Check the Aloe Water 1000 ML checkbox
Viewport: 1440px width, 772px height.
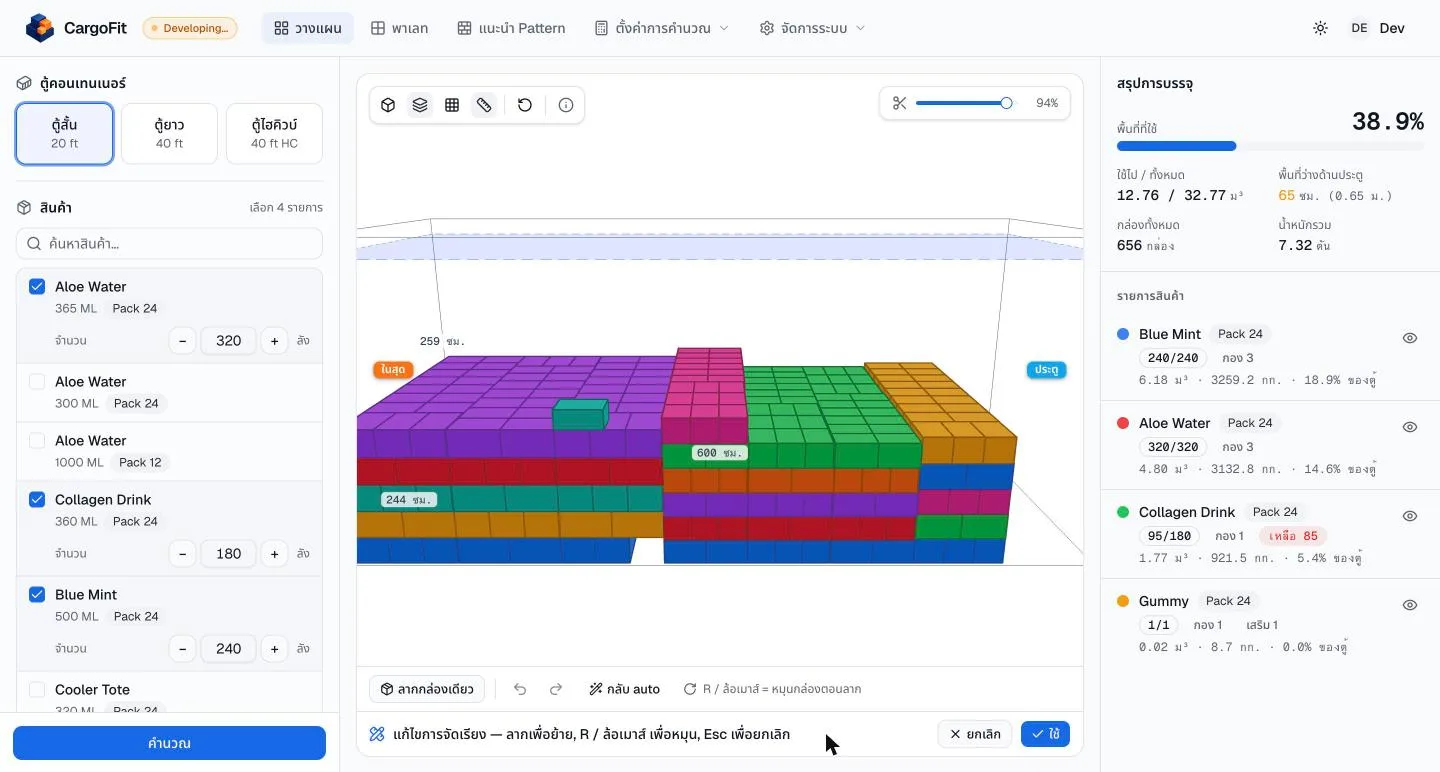(37, 441)
